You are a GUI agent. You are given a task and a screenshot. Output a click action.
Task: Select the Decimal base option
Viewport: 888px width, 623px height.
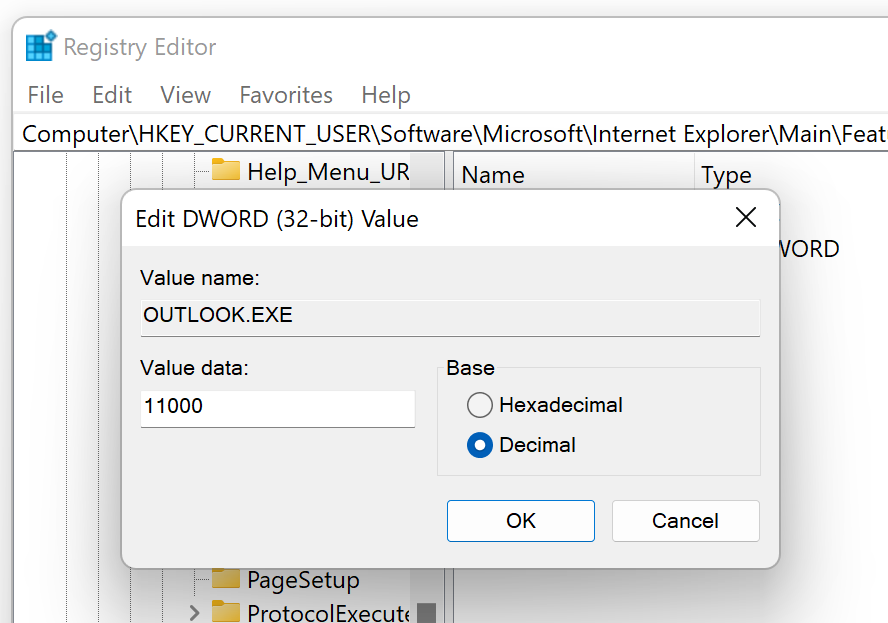521,445
